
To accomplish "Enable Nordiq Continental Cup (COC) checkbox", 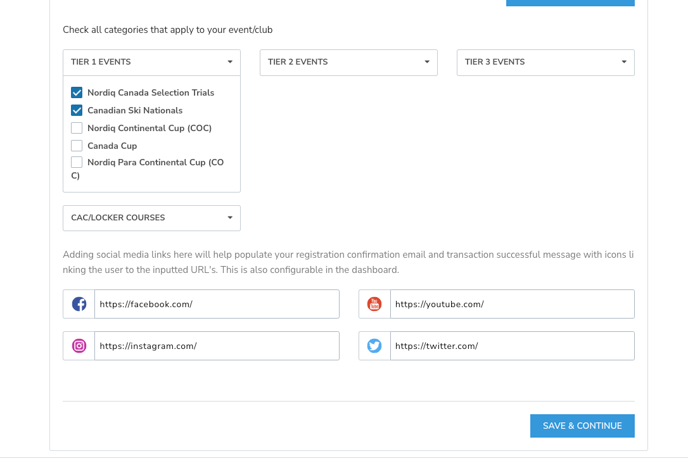I will click(x=77, y=128).
